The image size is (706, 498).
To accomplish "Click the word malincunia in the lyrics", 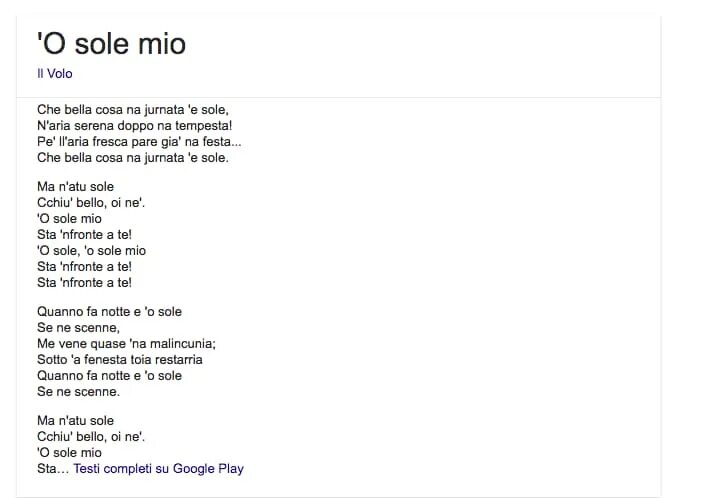I will click(183, 344).
